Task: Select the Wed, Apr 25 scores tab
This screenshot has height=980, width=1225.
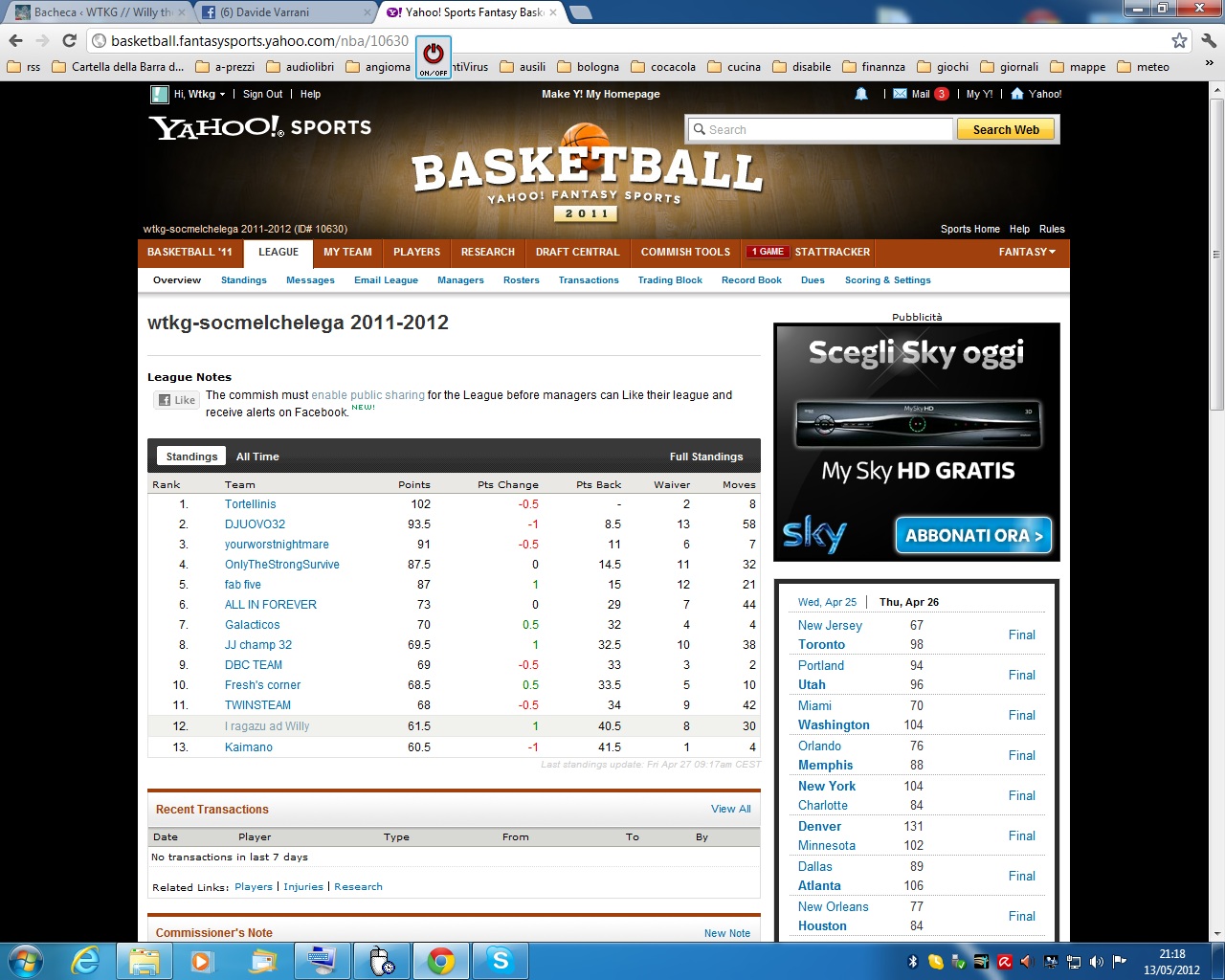Action: pos(827,602)
